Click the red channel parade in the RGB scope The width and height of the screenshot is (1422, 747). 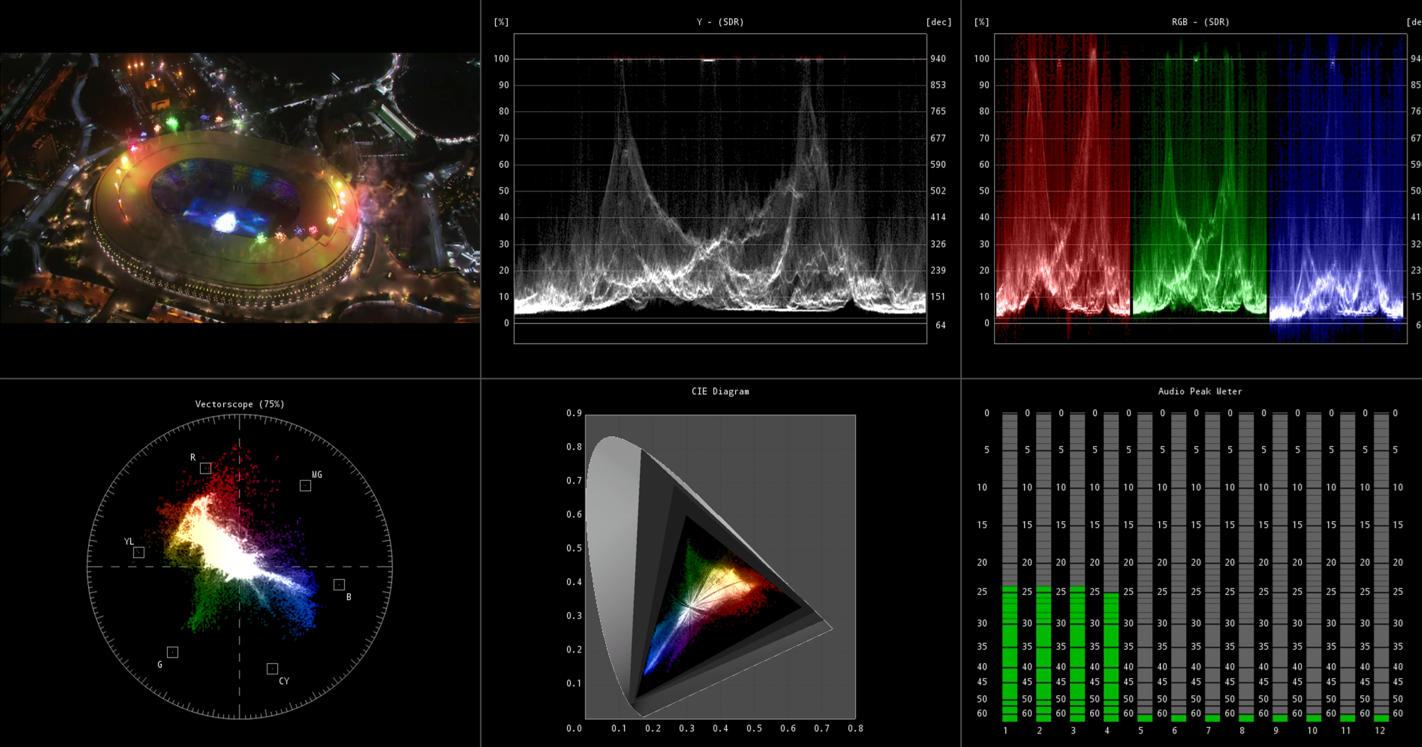(1060, 200)
